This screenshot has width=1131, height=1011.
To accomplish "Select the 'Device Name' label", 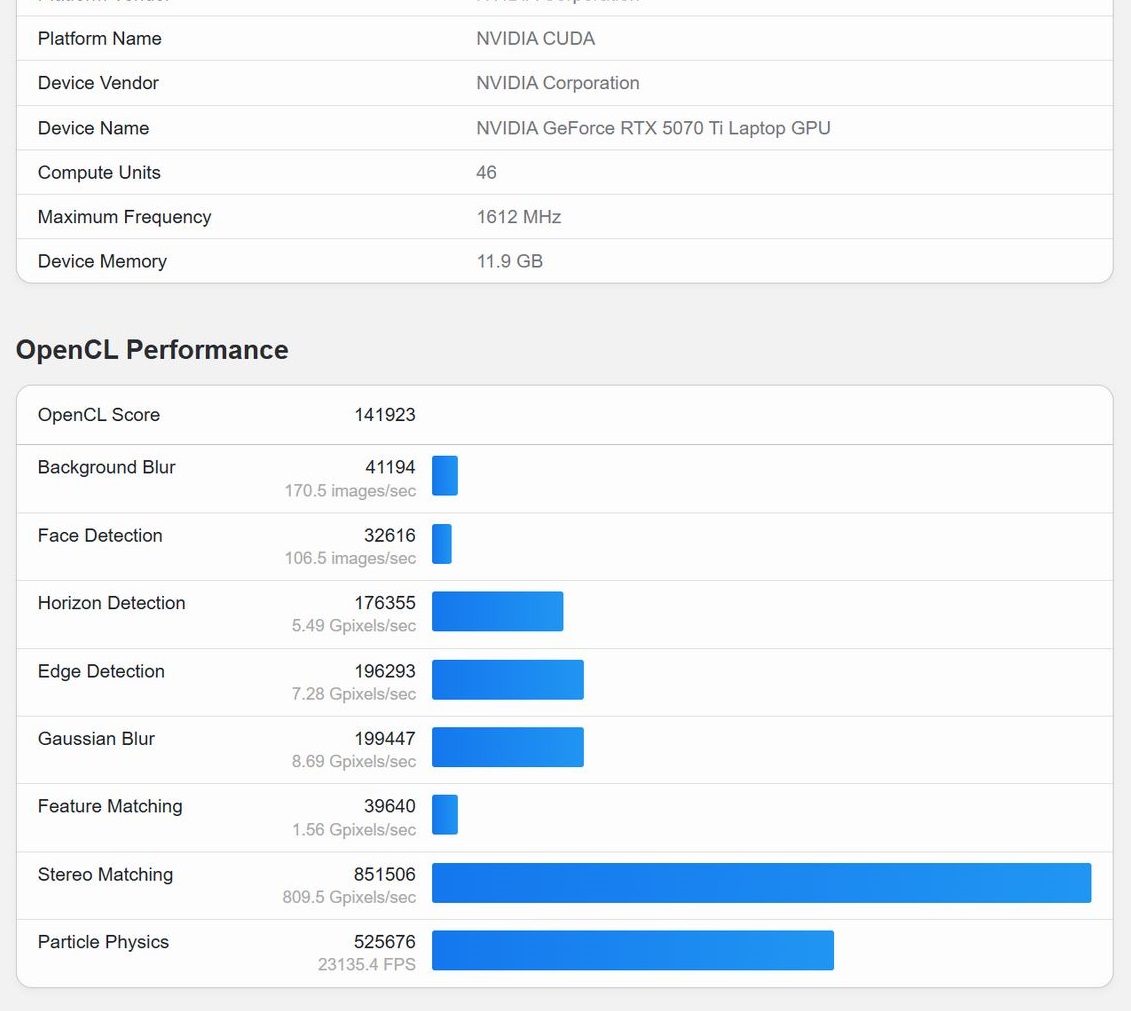I will (93, 128).
